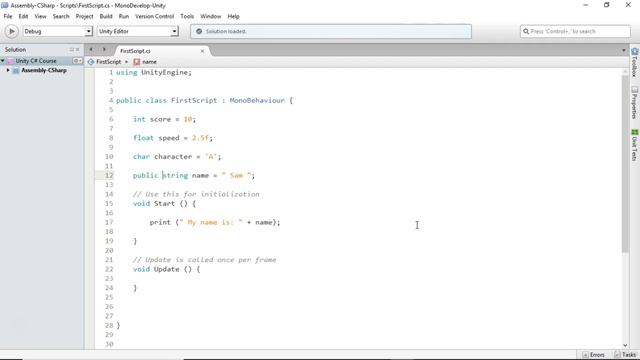Viewport: 640px width, 360px height.
Task: Click the 'Use this for initialization' comment
Action: [x=196, y=194]
